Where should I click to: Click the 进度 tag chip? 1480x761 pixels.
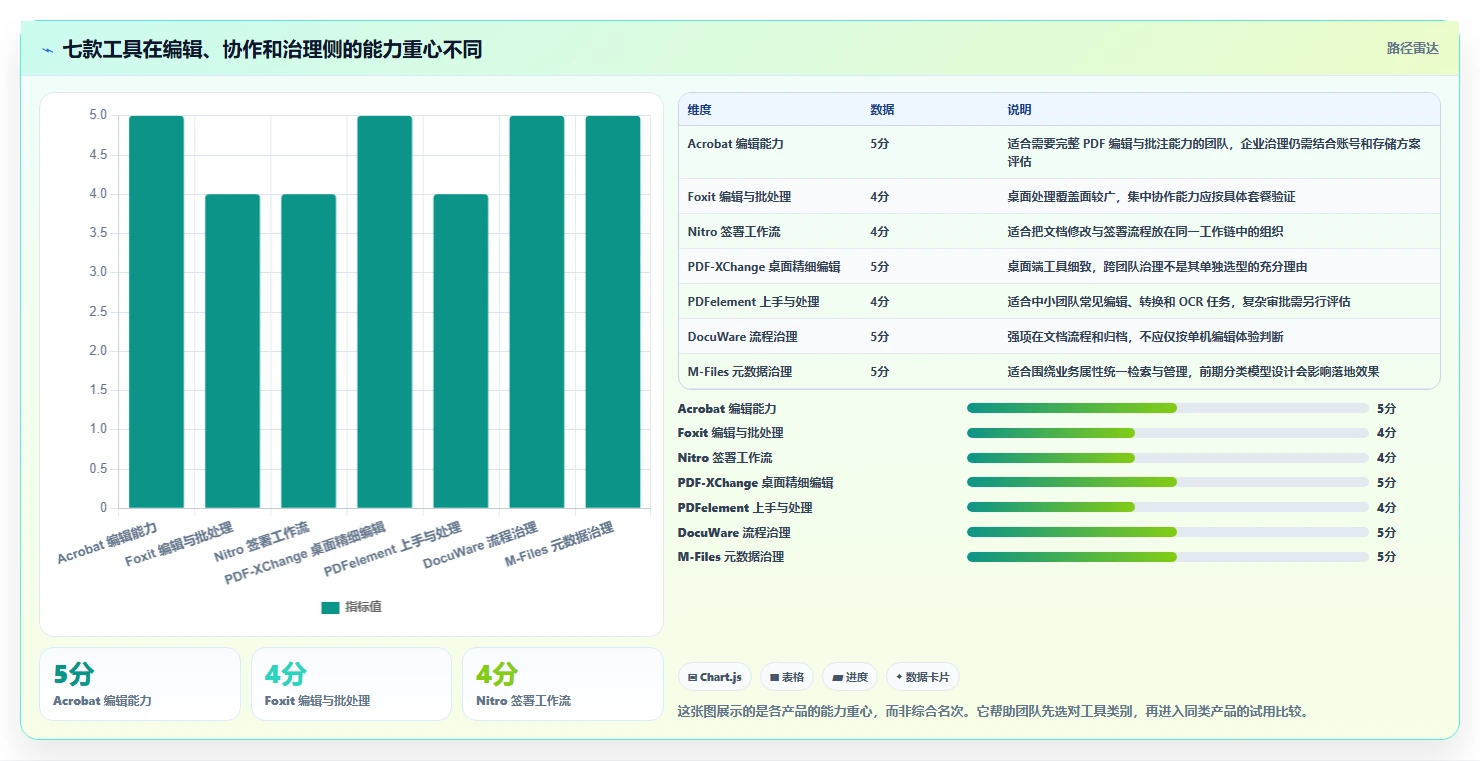pos(850,677)
